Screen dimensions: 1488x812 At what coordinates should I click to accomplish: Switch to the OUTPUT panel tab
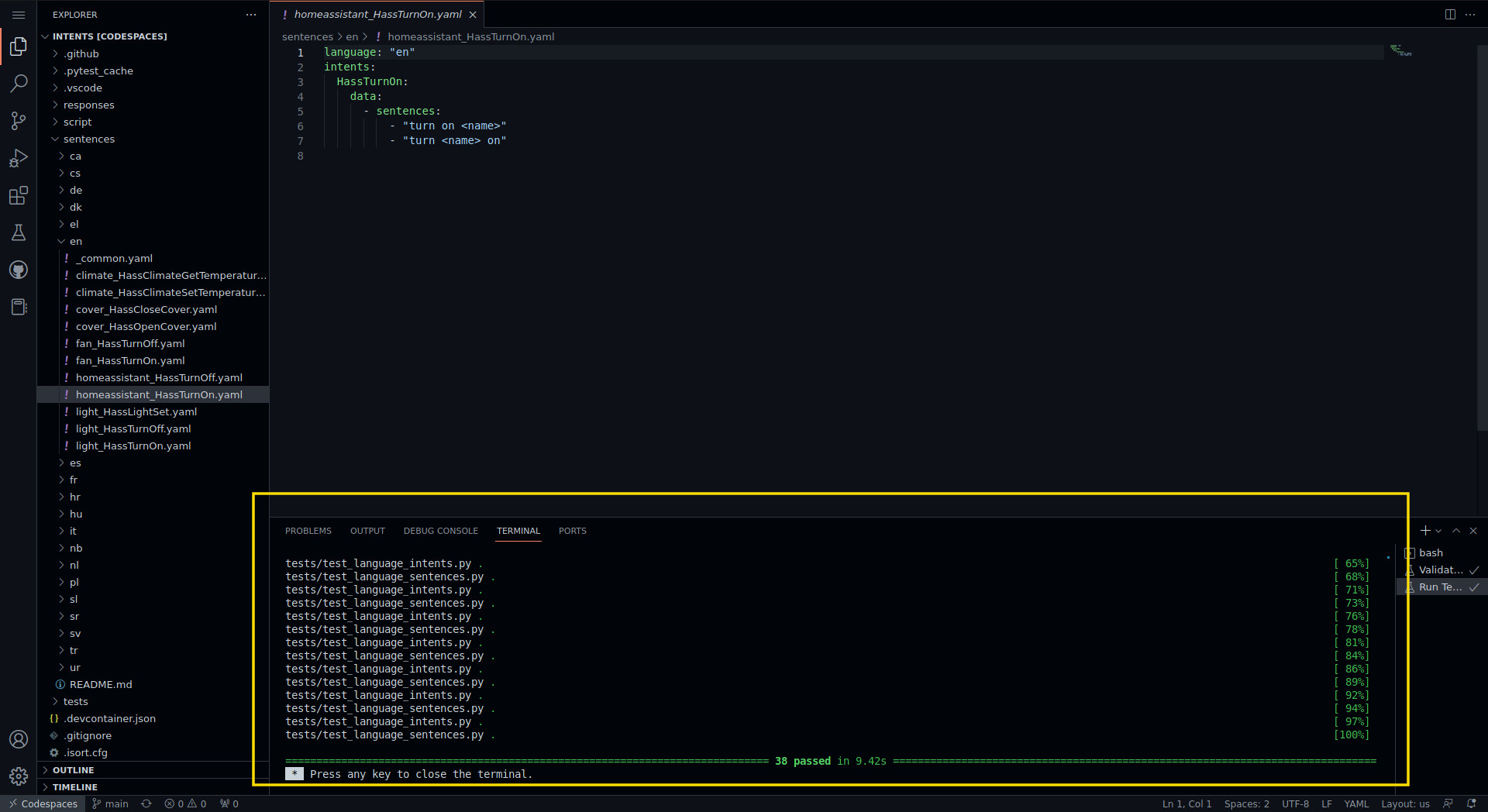367,531
